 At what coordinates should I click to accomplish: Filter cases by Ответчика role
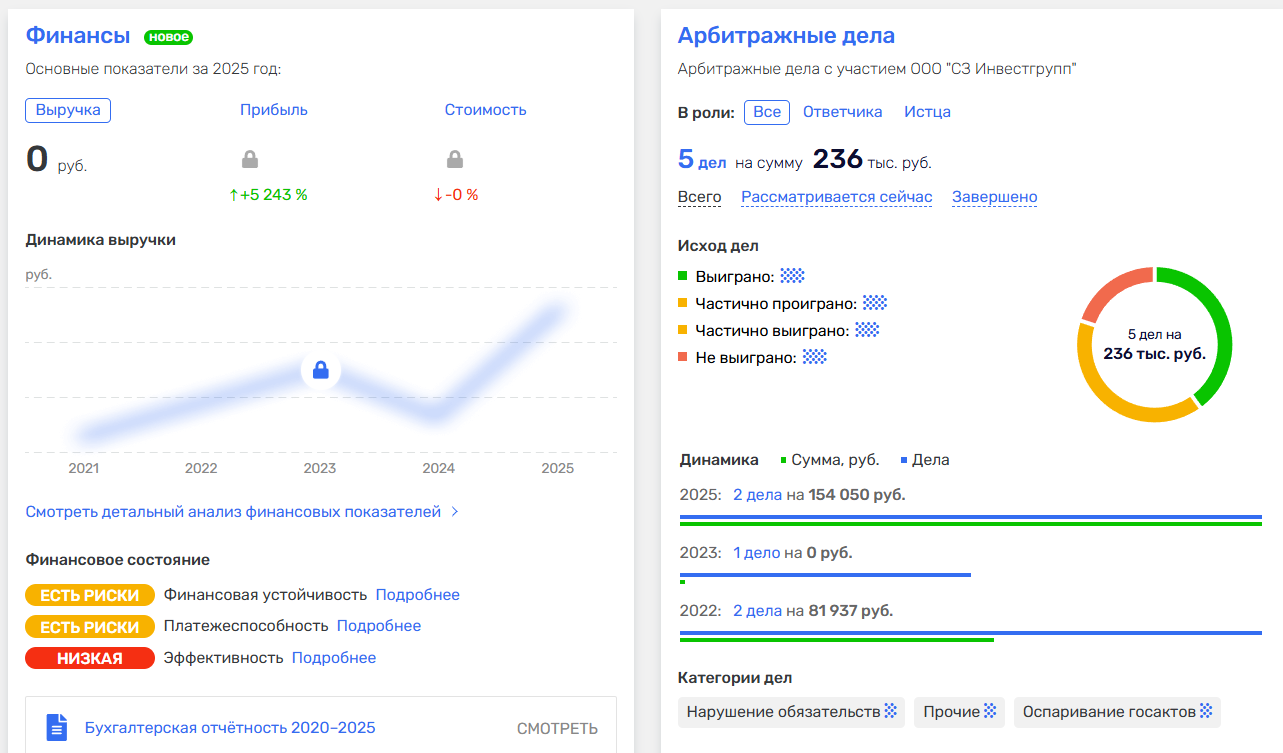tap(842, 112)
